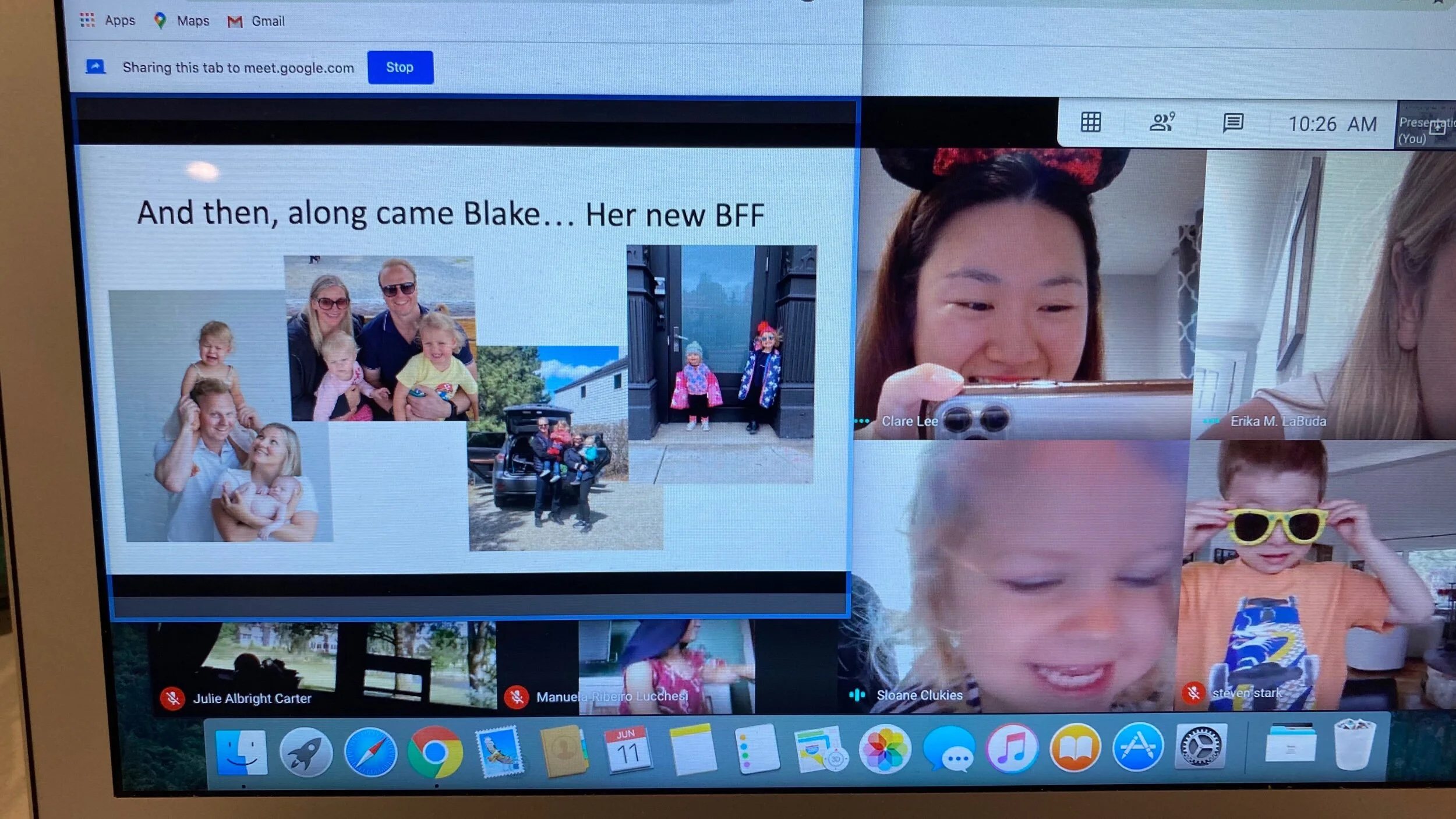Open the Photos app in dock
The image size is (1456, 819).
point(884,749)
